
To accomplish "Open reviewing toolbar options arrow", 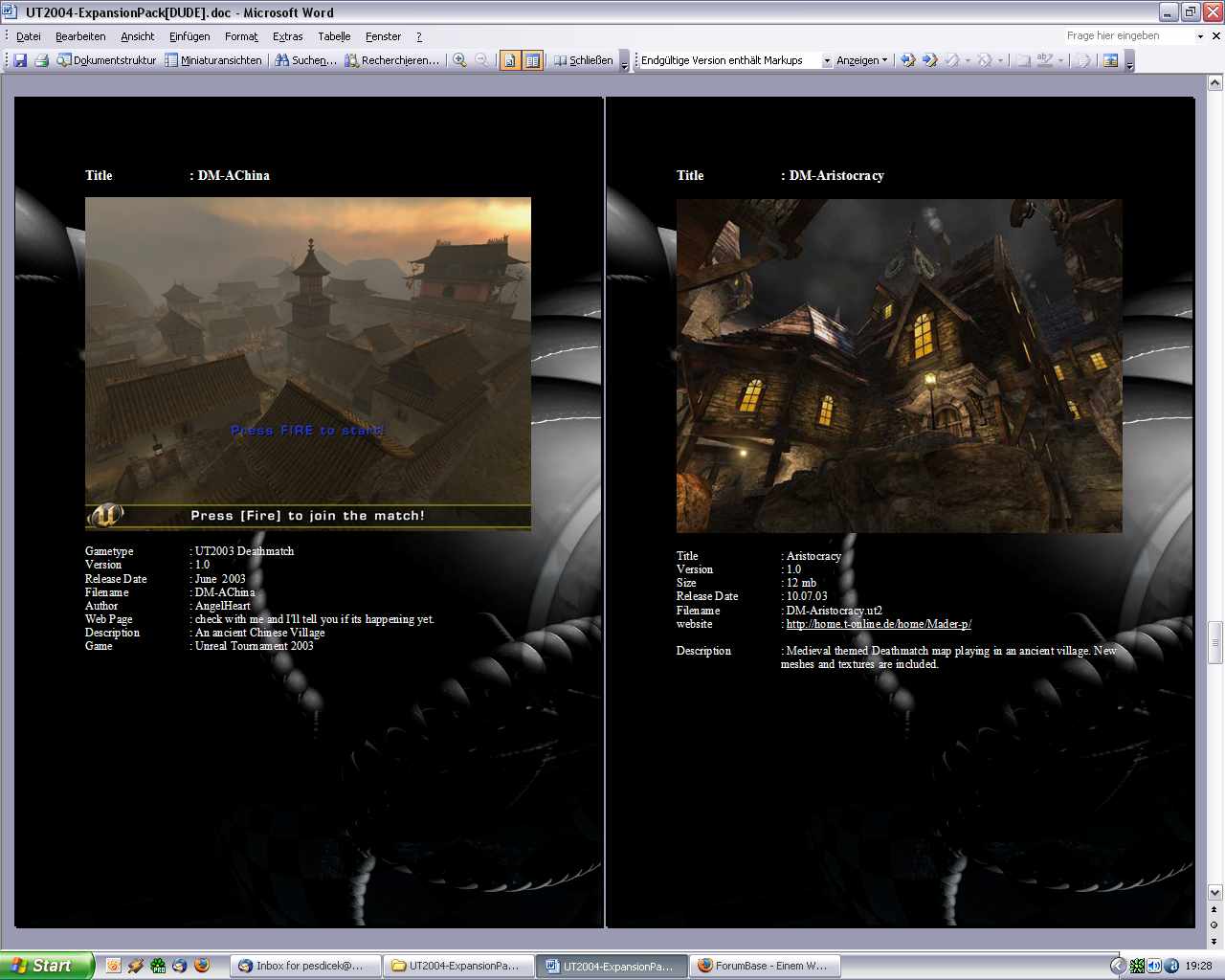I will tap(1129, 61).
